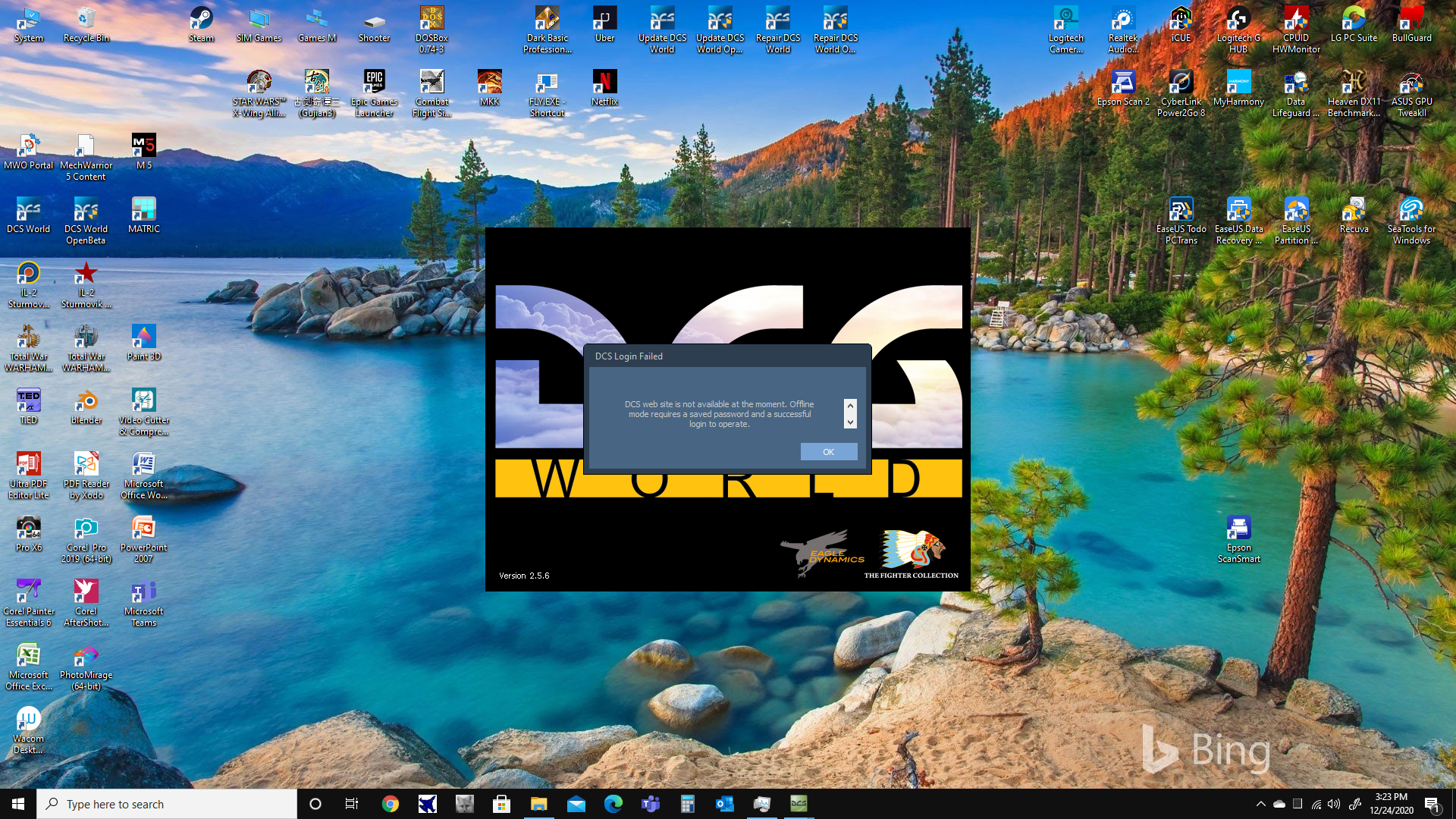Expand hidden system tray icons
This screenshot has width=1456, height=819.
pos(1260,804)
